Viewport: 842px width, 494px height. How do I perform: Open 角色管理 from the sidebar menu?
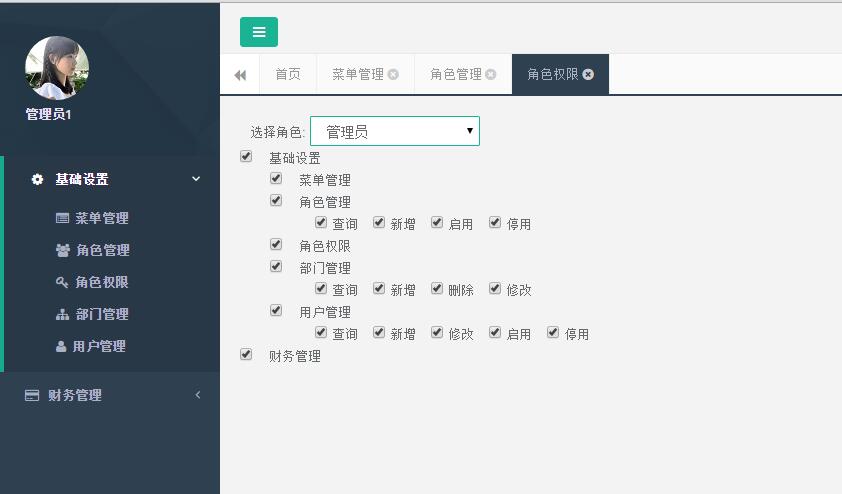click(103, 250)
